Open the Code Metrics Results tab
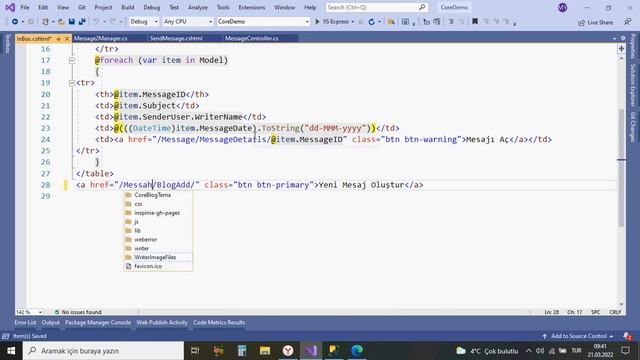The image size is (640, 360). click(219, 322)
